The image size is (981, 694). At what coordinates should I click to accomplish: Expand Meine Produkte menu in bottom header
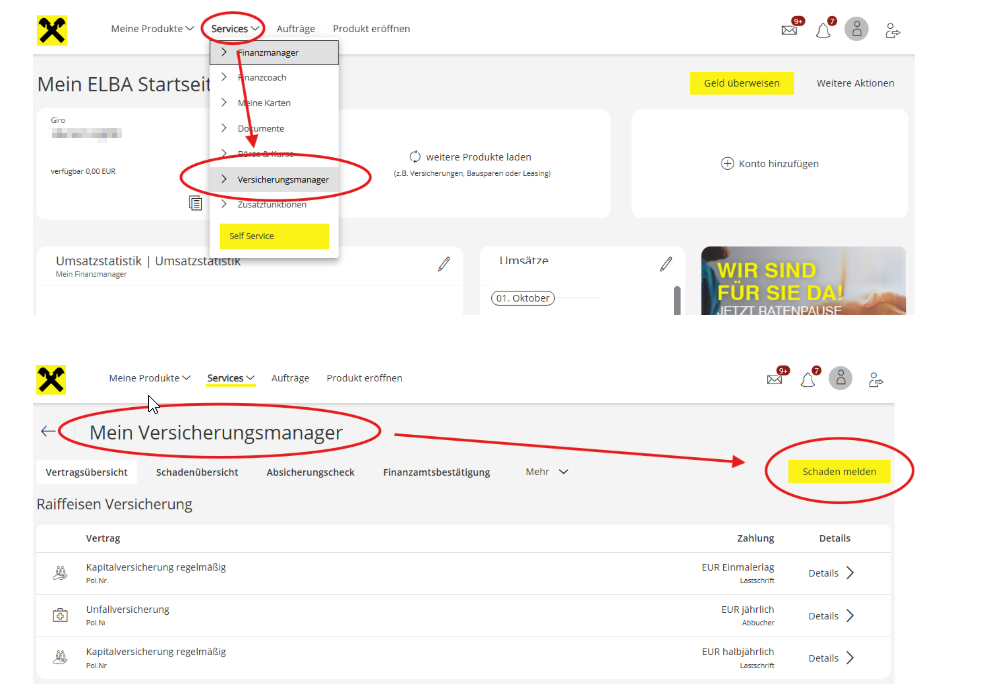tap(150, 378)
